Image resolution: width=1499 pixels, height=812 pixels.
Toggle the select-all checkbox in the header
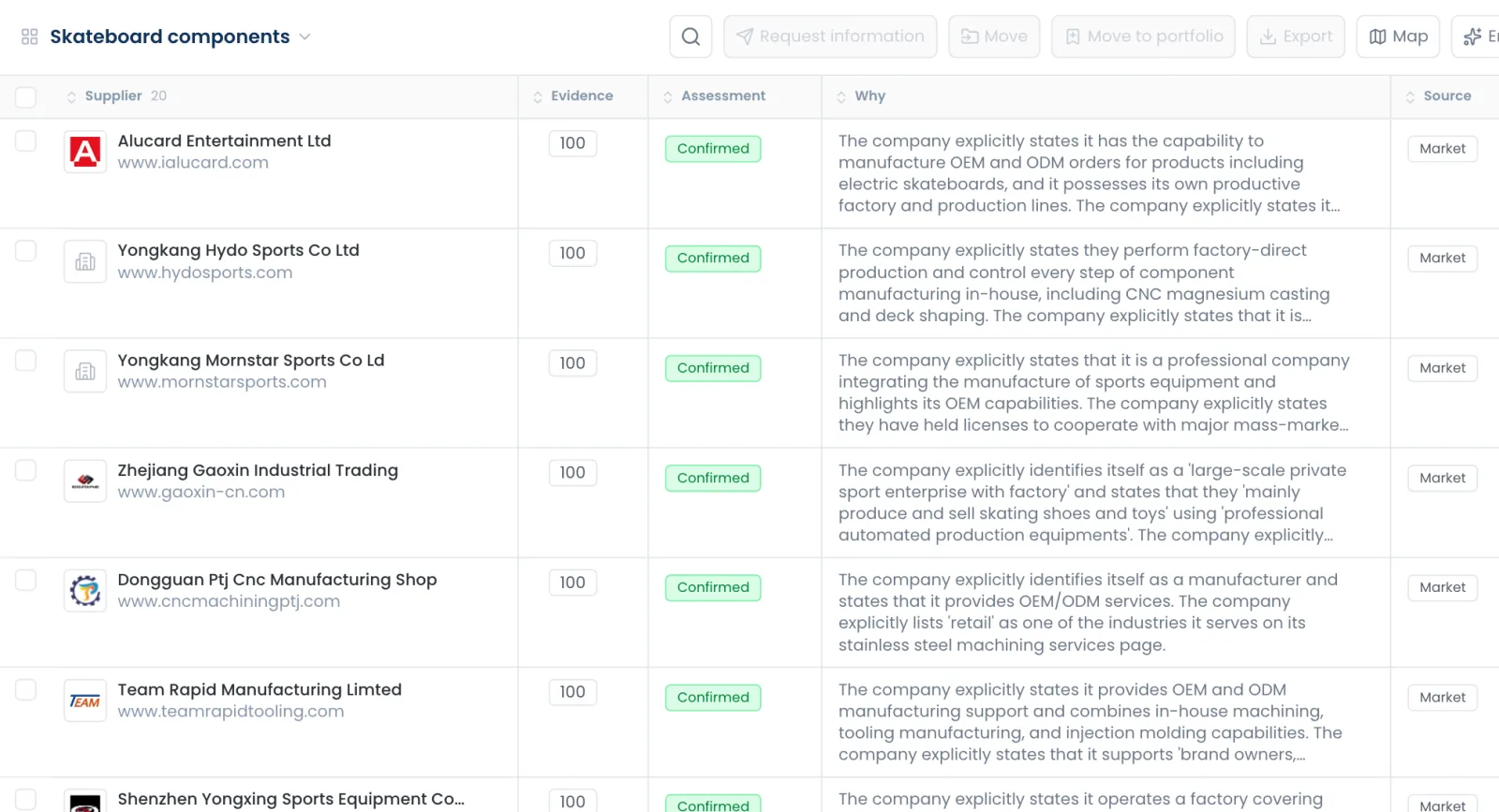26,96
